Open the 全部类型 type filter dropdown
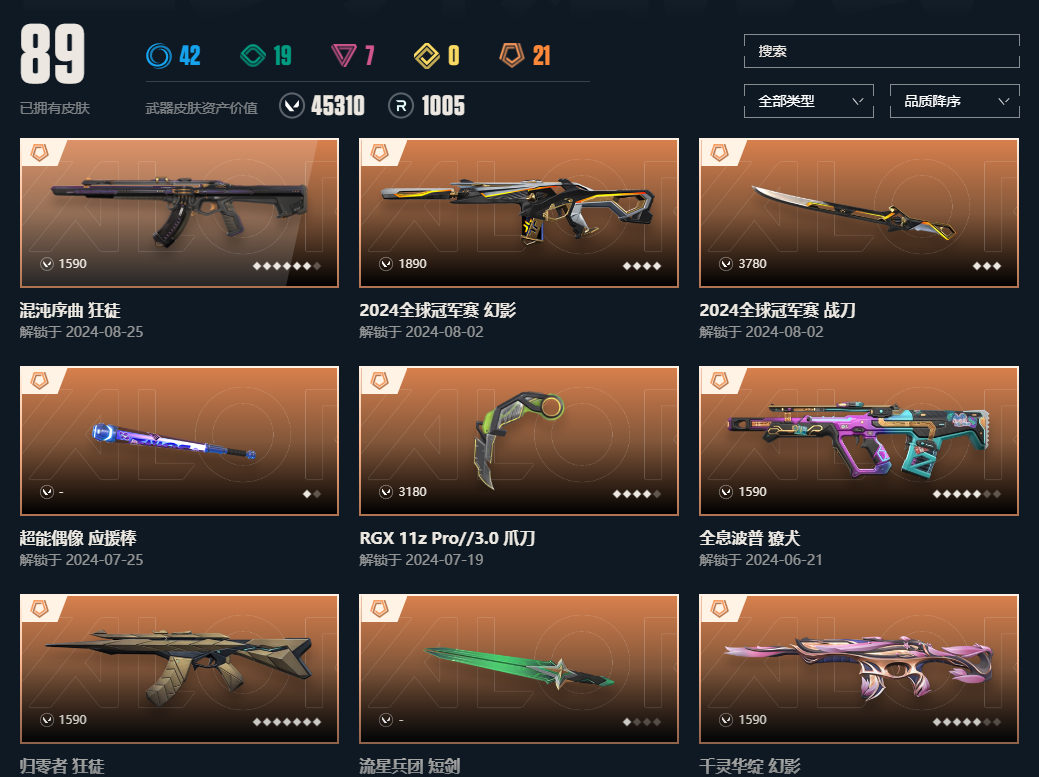The image size is (1039, 777). pyautogui.click(x=808, y=101)
